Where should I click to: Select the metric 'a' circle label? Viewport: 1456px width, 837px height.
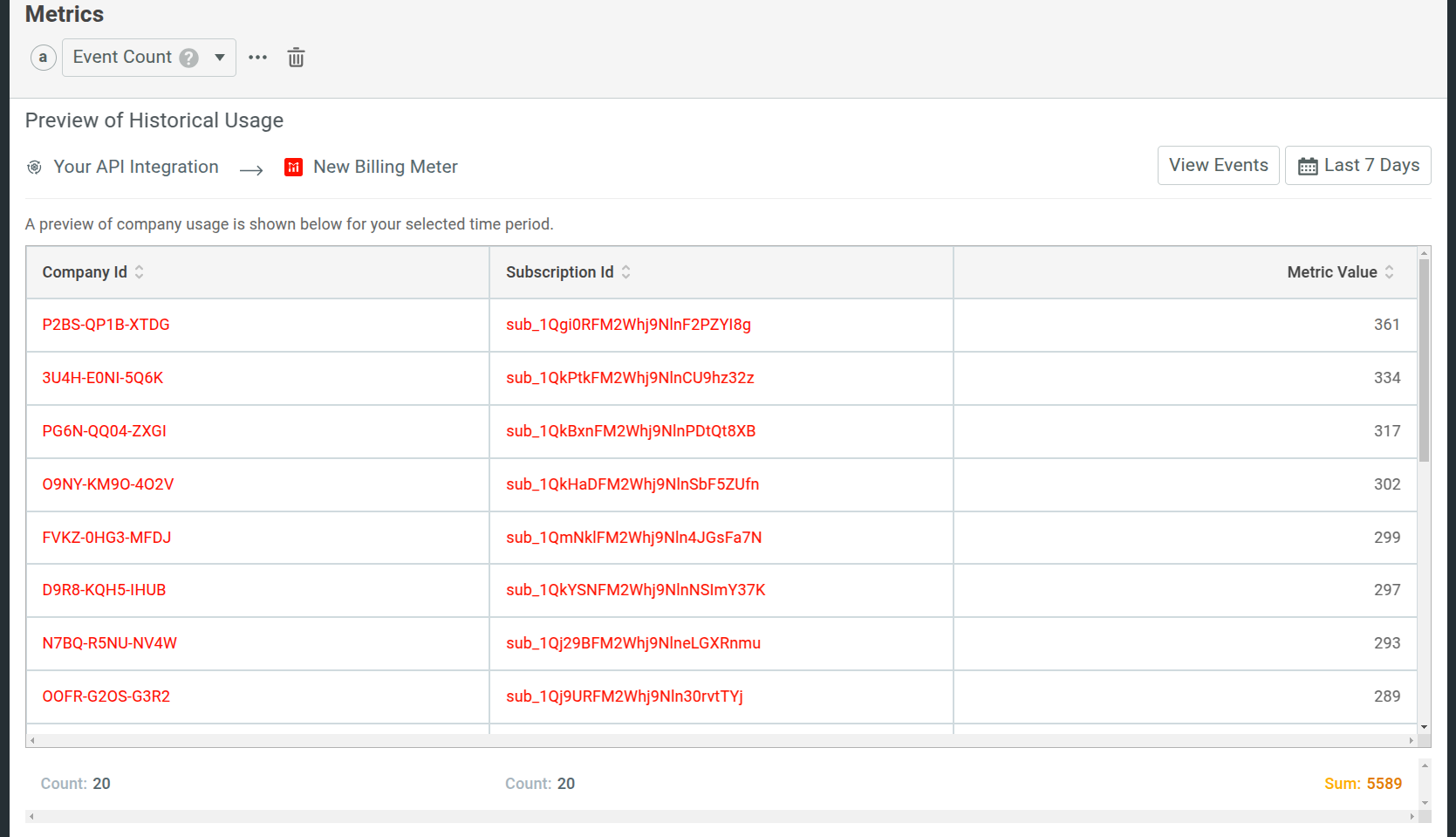tap(43, 58)
